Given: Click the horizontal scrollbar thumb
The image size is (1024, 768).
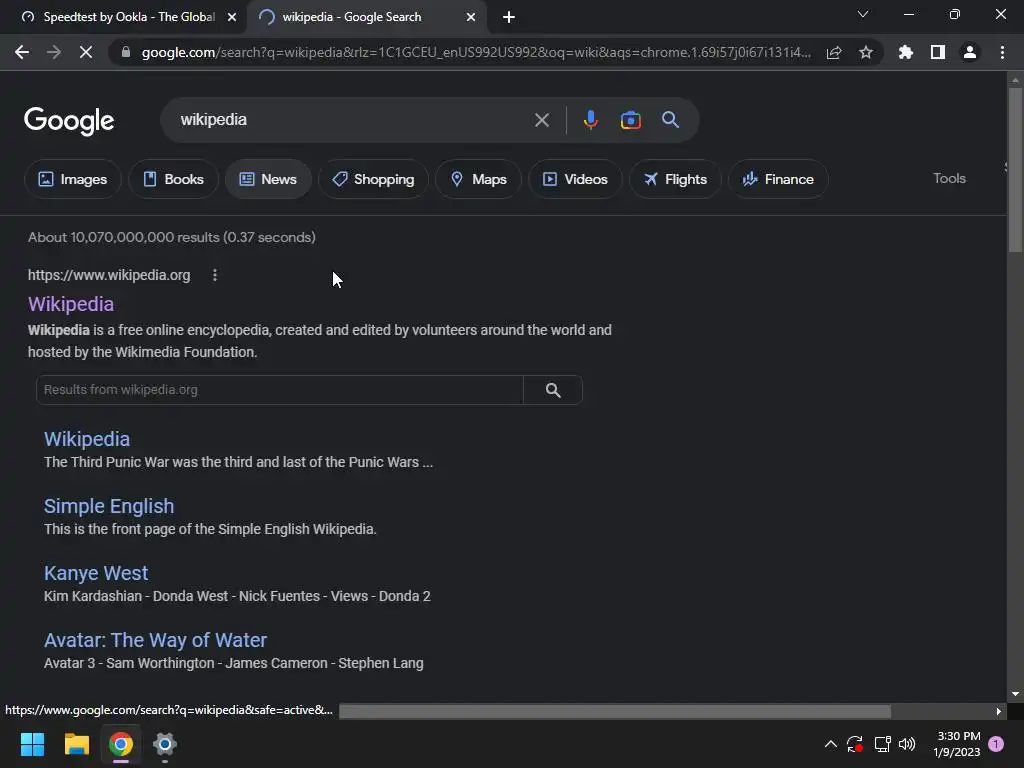Looking at the screenshot, I should pyautogui.click(x=615, y=711).
